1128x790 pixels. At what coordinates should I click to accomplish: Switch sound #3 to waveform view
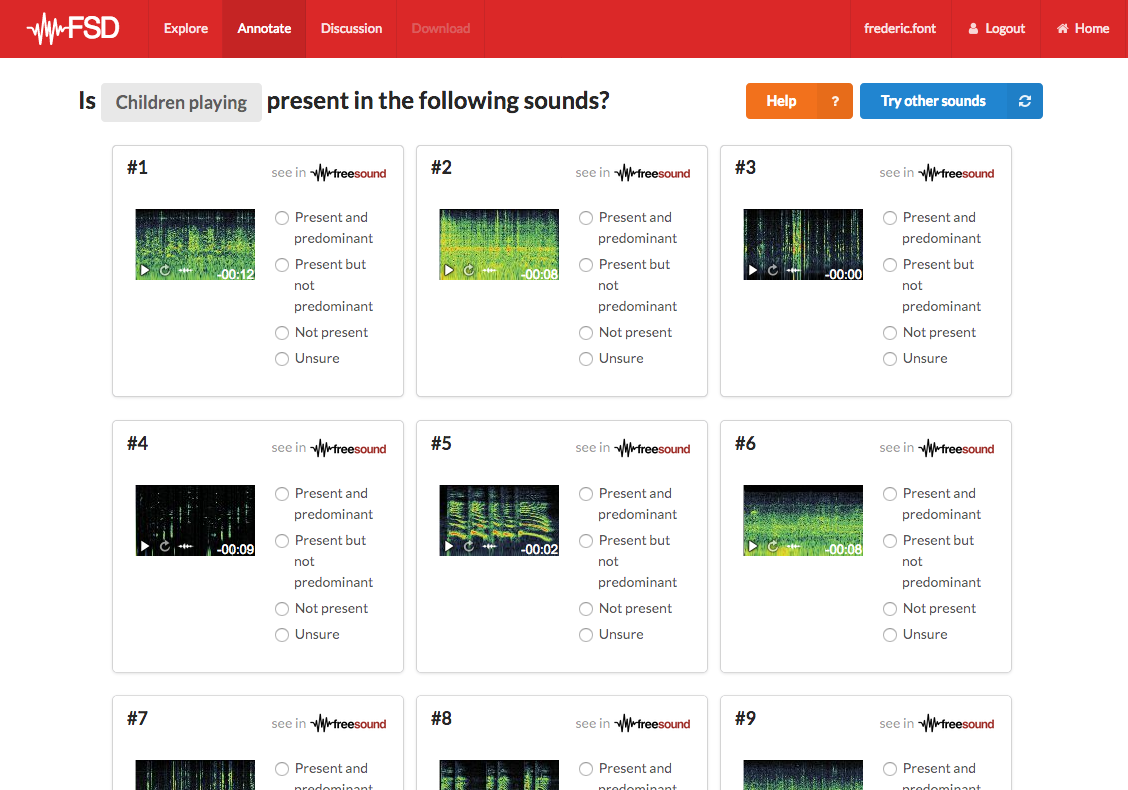793,271
